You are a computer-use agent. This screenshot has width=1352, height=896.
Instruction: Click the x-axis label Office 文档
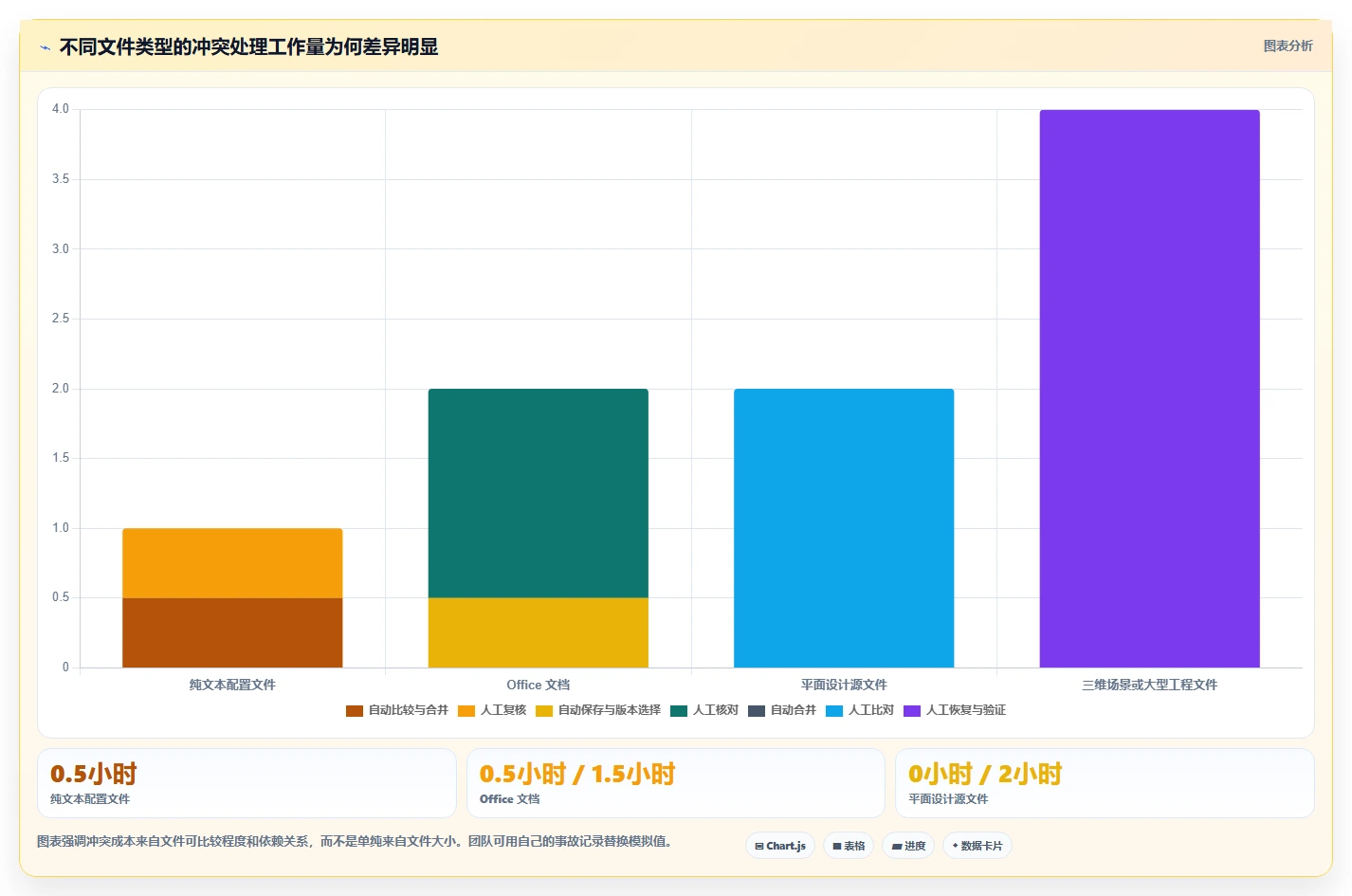point(539,685)
